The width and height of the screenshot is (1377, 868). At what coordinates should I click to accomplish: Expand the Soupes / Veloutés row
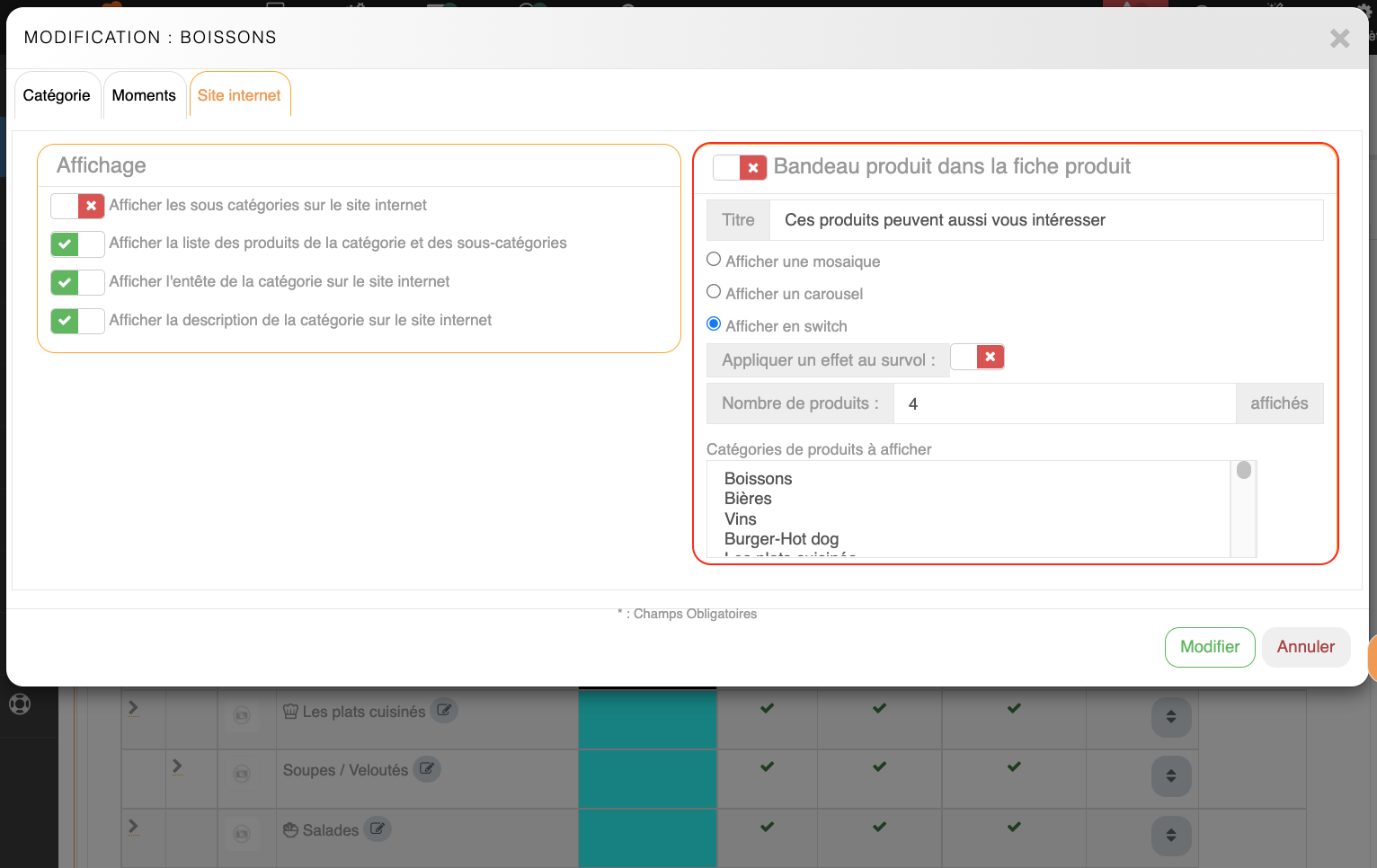tap(177, 766)
